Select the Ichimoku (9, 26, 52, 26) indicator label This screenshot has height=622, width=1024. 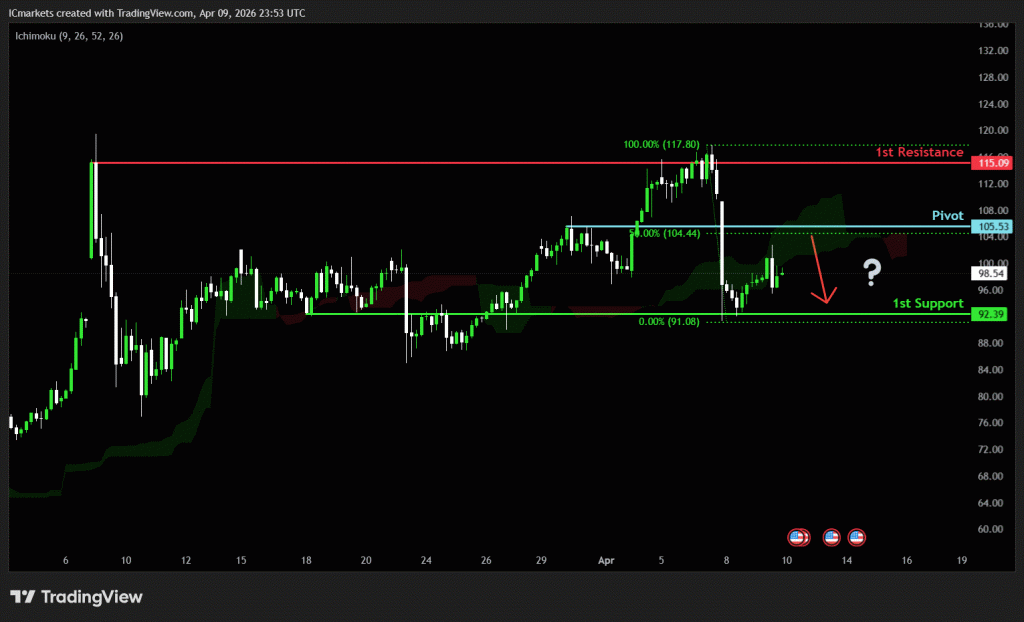coord(68,35)
